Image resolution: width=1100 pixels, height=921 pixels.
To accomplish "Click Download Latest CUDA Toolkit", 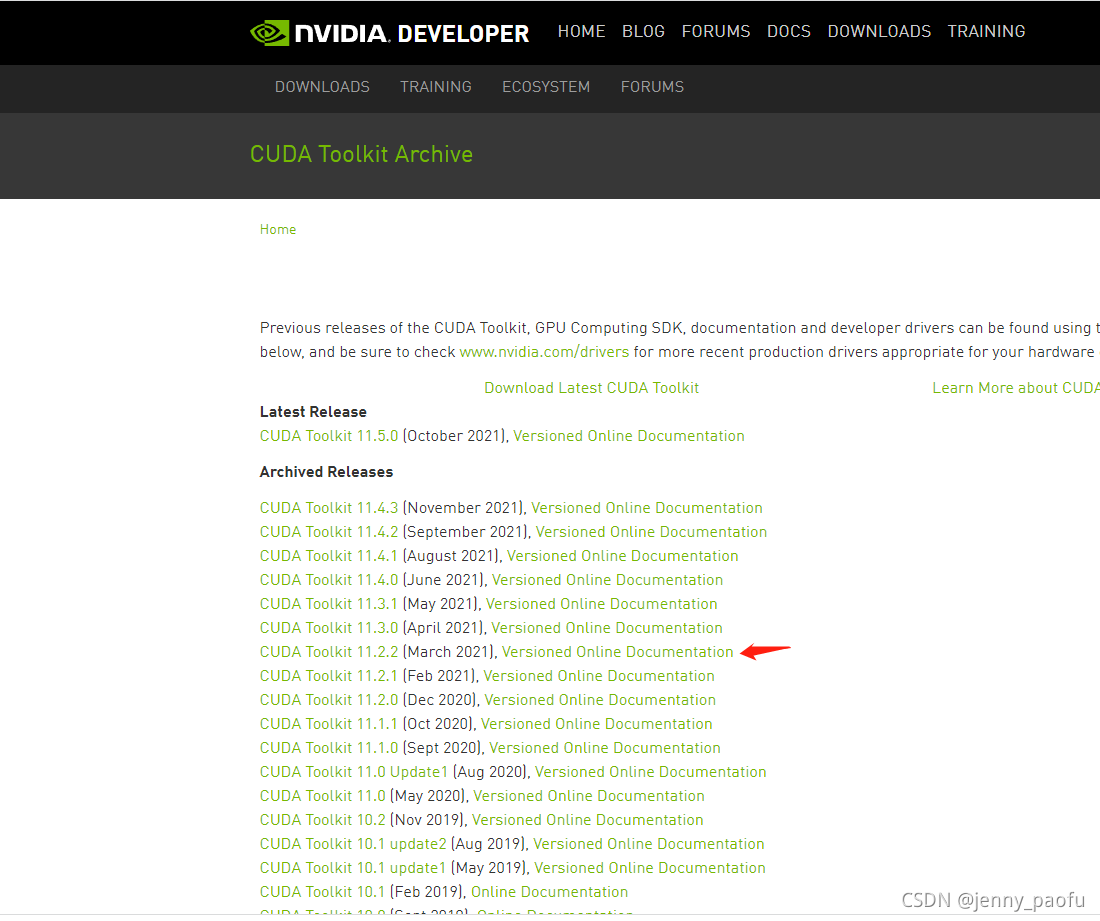I will [591, 388].
